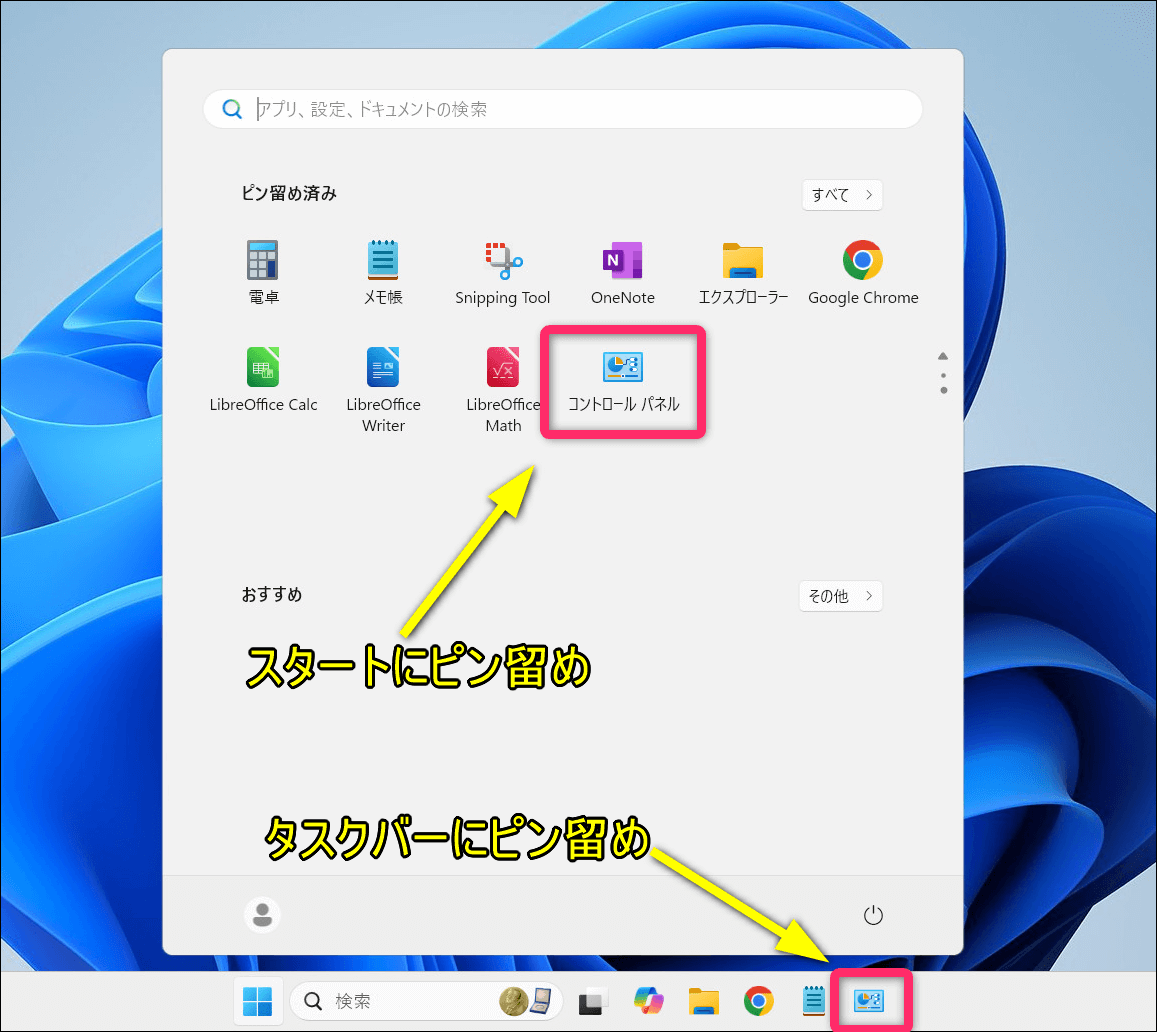
Task: Launch Google Chrome from Start menu
Action: pyautogui.click(x=863, y=271)
